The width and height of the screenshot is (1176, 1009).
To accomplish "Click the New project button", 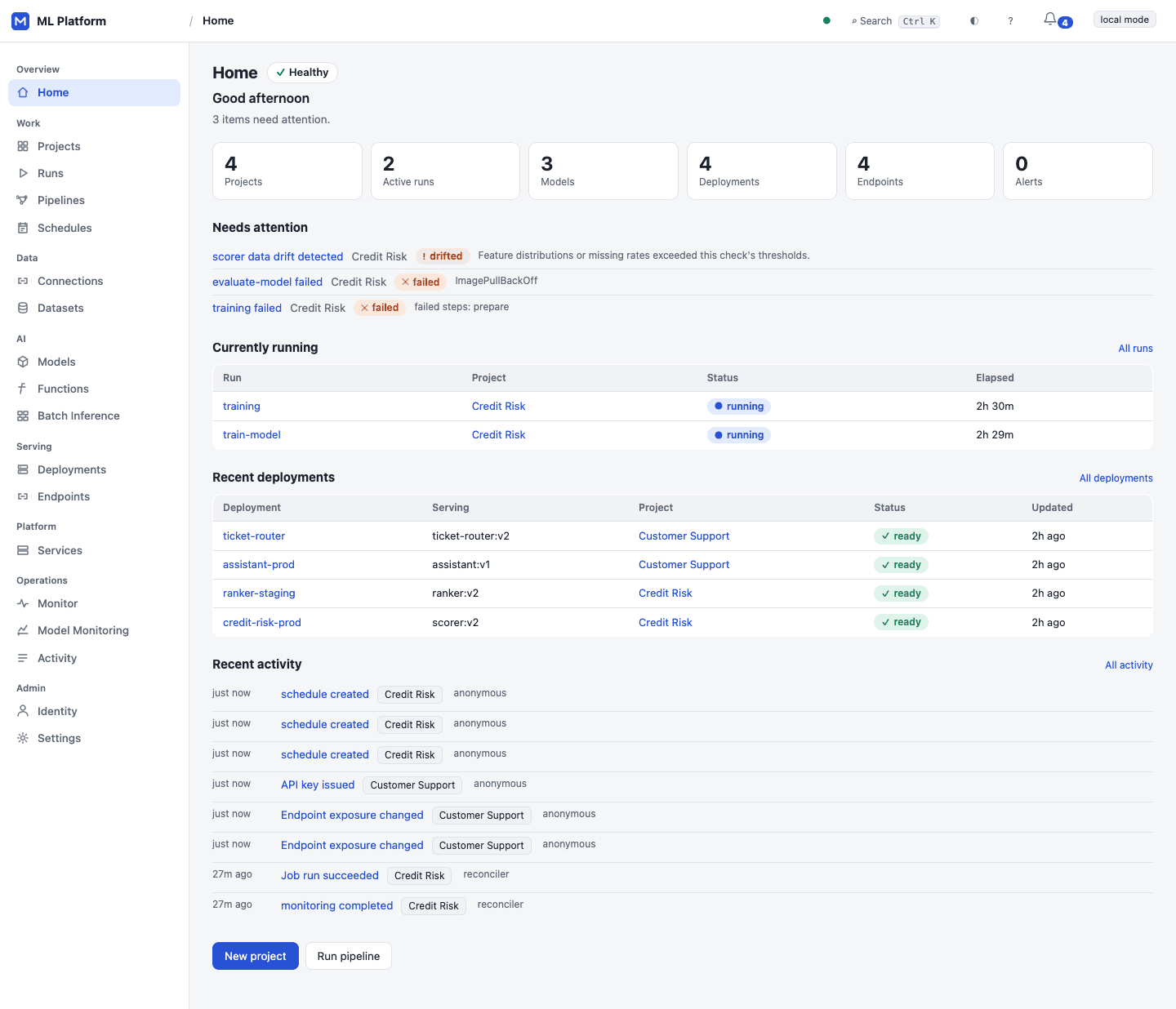I will (256, 956).
